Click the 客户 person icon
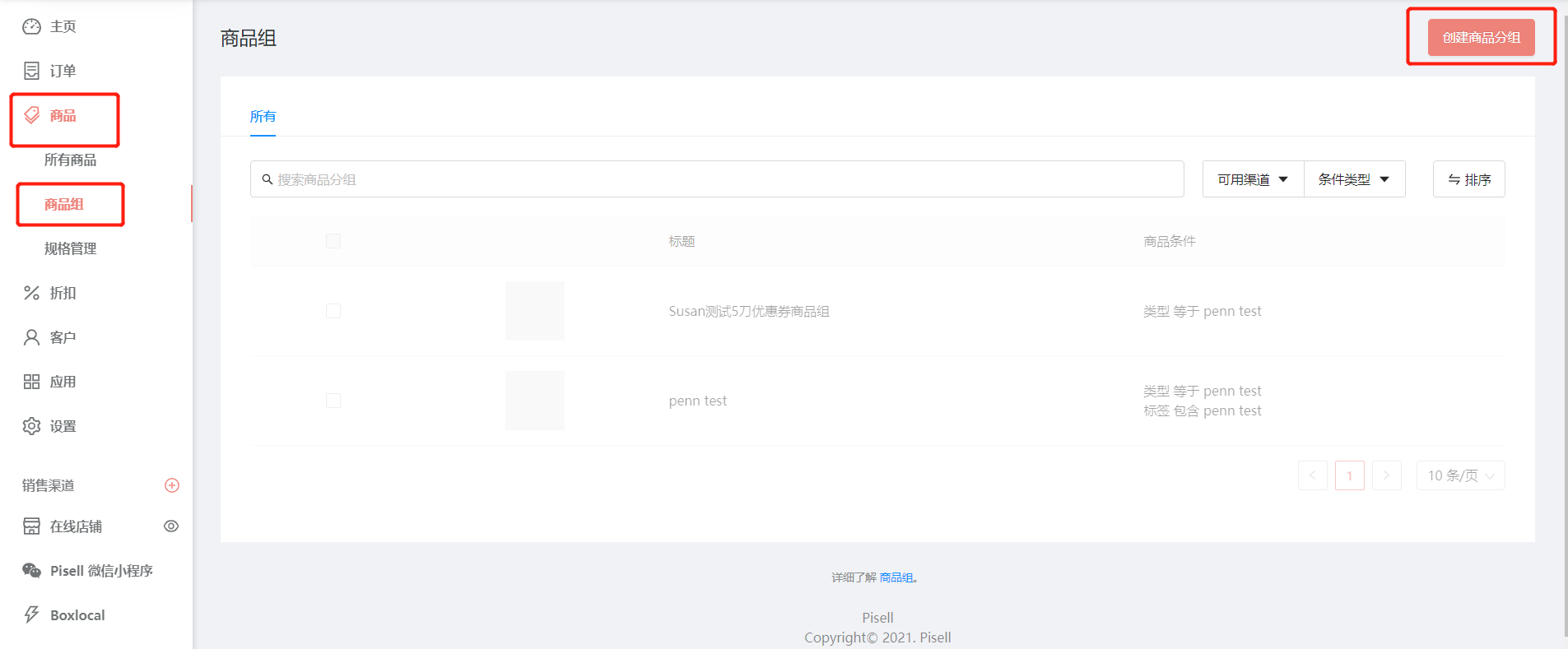The width and height of the screenshot is (1568, 649). pos(31,337)
